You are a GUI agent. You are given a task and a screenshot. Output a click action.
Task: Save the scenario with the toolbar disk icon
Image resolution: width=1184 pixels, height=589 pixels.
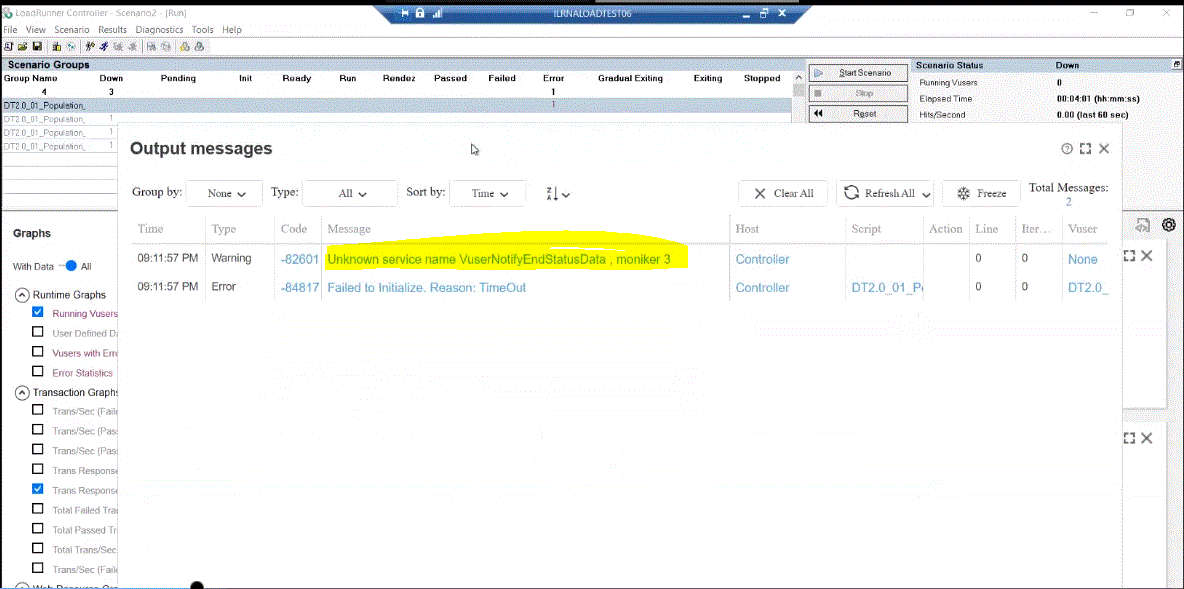tap(38, 46)
